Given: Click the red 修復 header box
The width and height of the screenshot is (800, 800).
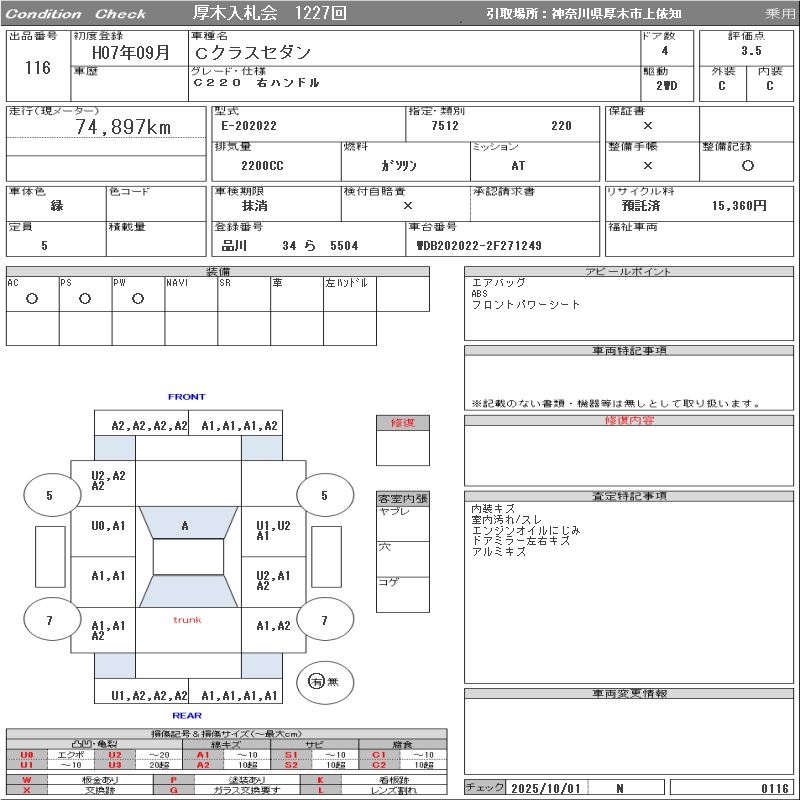Looking at the screenshot, I should tap(402, 423).
